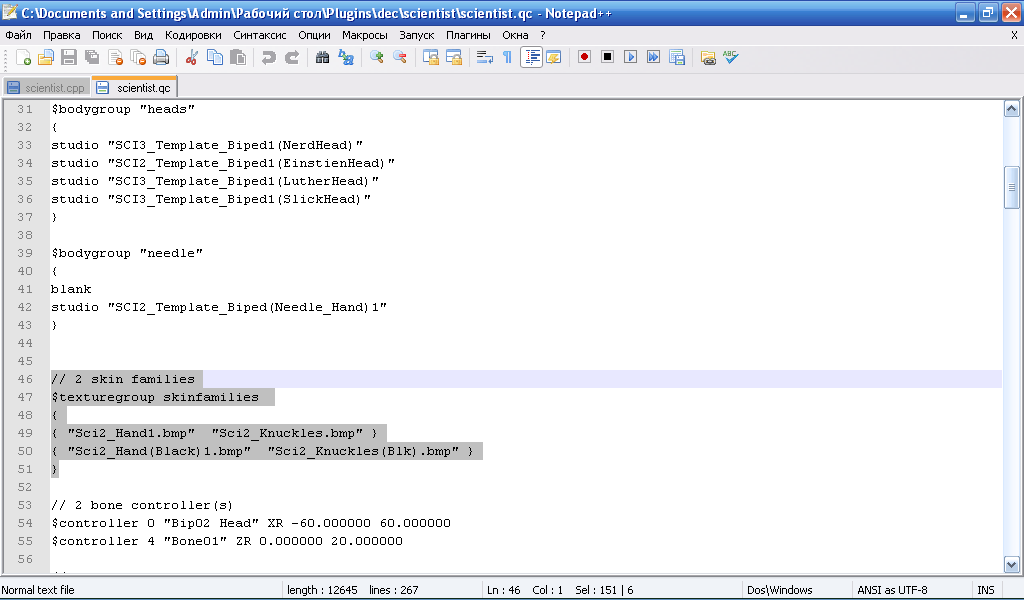This screenshot has height=600, width=1024.
Task: Open the Опции menu
Action: (x=314, y=35)
